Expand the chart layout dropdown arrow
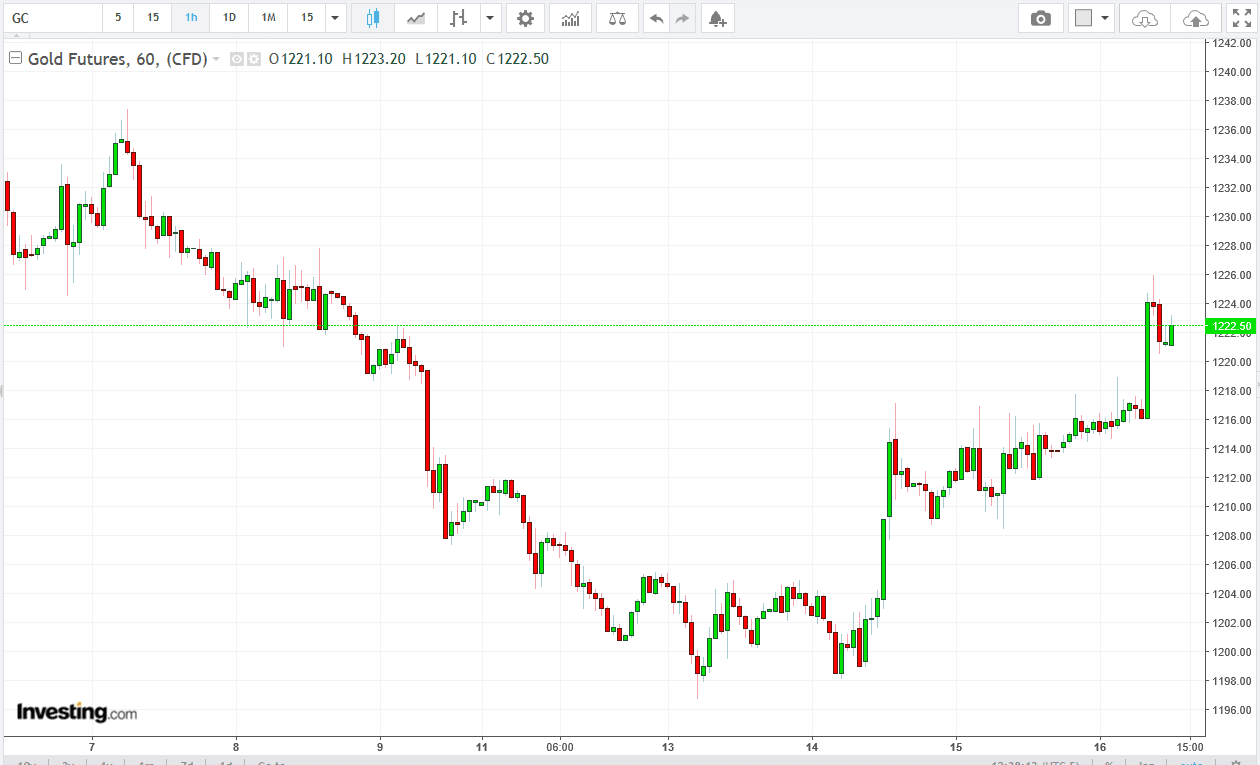Viewport: 1260px width, 765px height. tap(1105, 18)
